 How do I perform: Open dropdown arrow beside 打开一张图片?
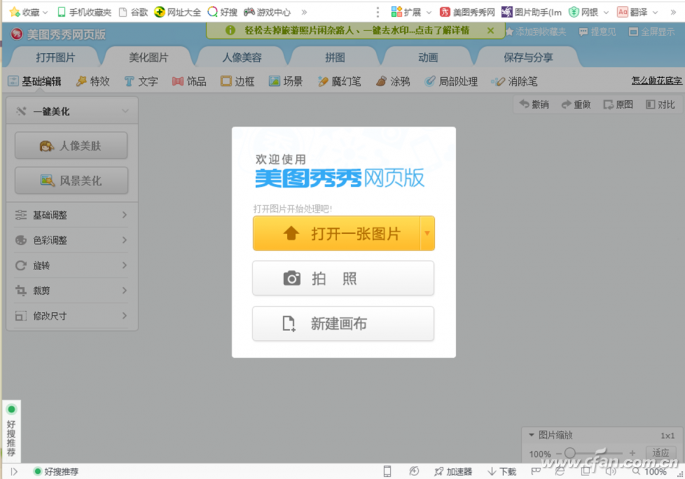[427, 233]
